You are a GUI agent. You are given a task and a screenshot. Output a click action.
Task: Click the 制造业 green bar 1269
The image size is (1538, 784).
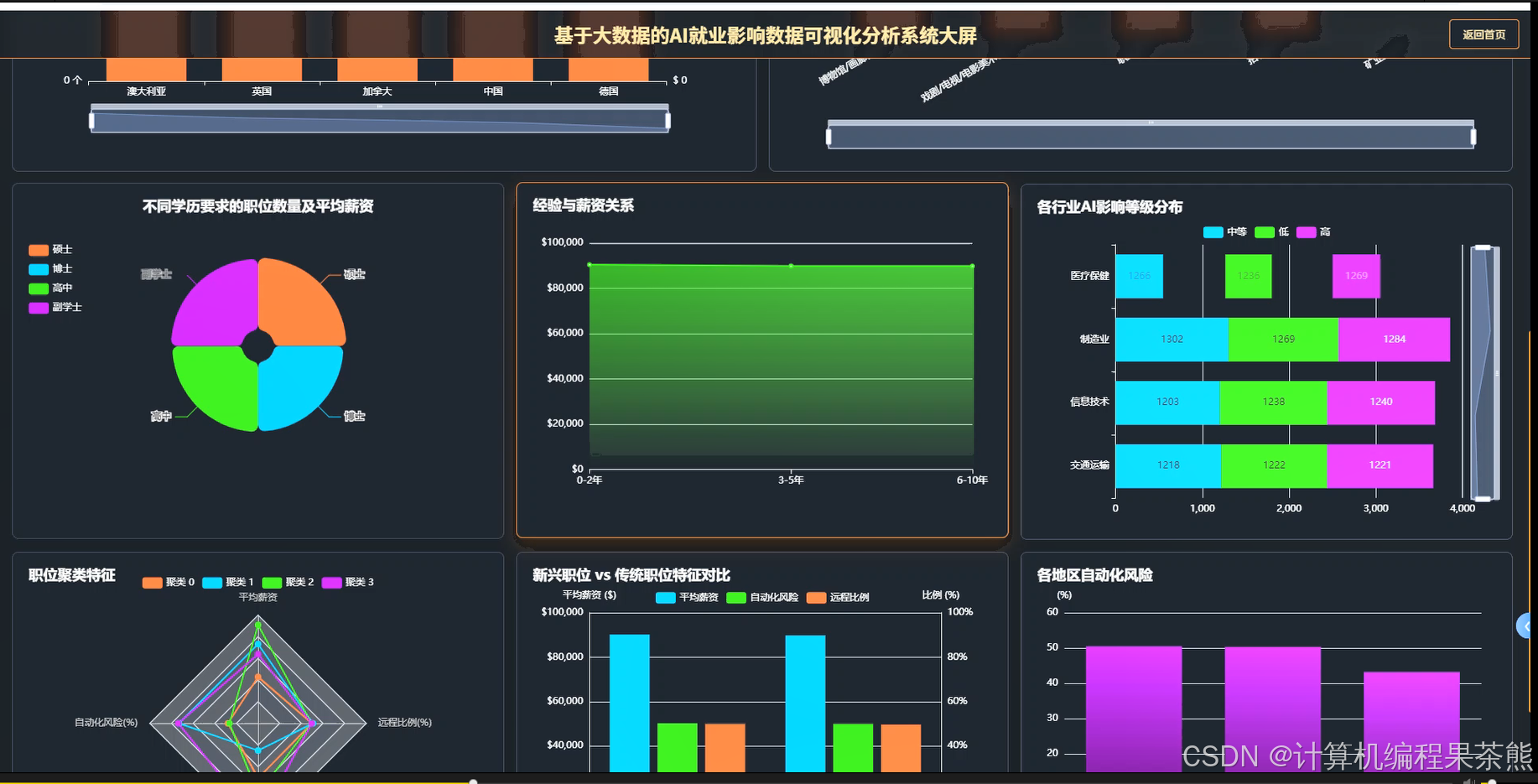pyautogui.click(x=1283, y=340)
